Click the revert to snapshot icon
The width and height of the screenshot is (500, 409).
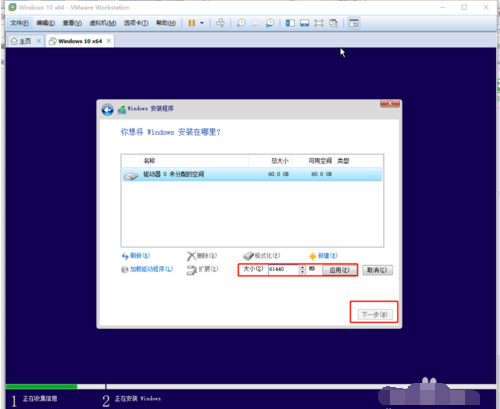pyautogui.click(x=255, y=23)
